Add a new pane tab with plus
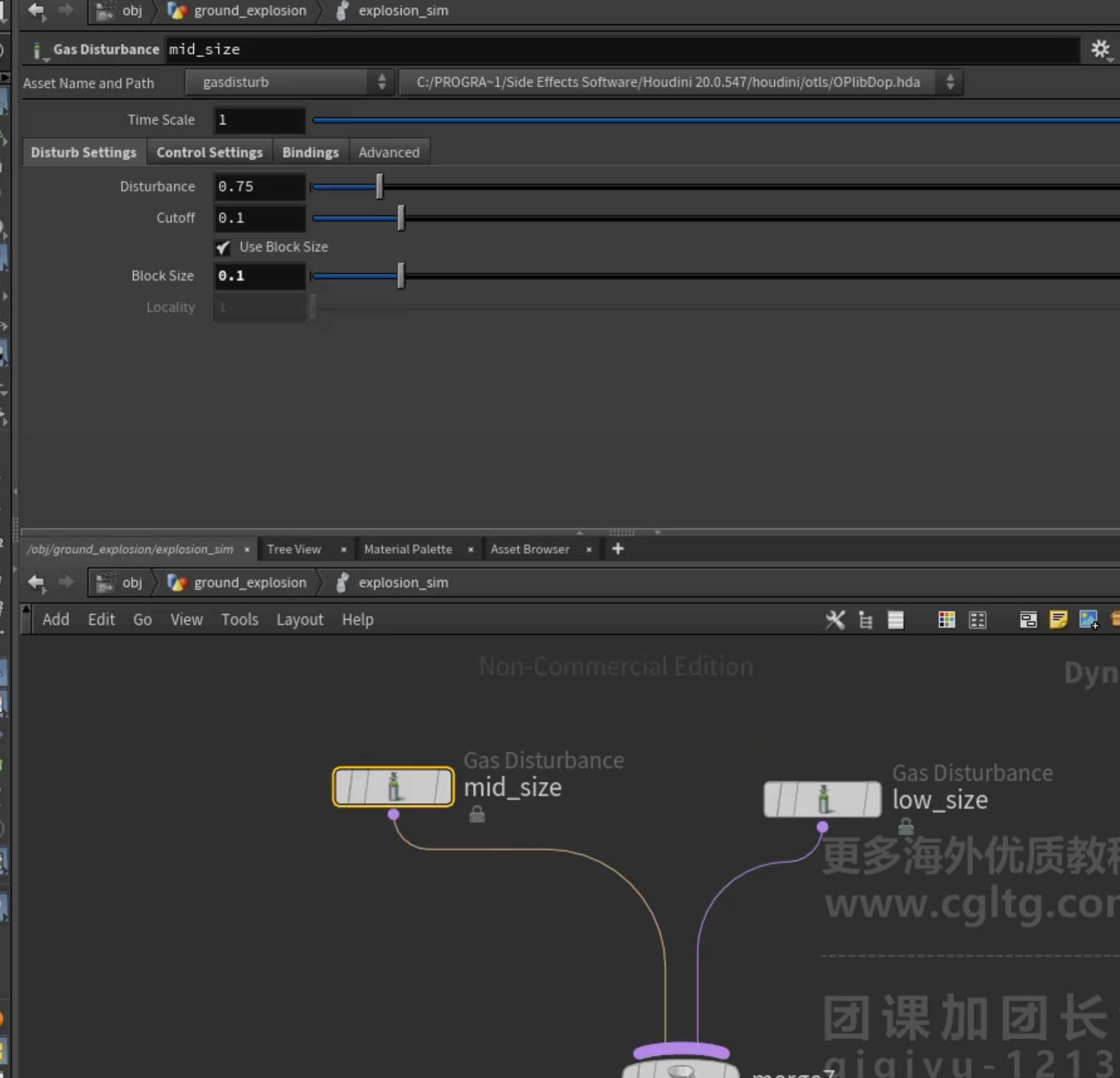Viewport: 1120px width, 1078px height. (617, 549)
